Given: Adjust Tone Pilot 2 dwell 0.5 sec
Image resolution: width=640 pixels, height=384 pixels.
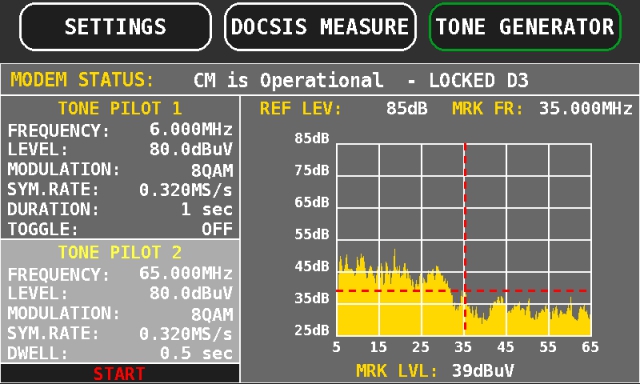Looking at the screenshot, I should (196, 353).
